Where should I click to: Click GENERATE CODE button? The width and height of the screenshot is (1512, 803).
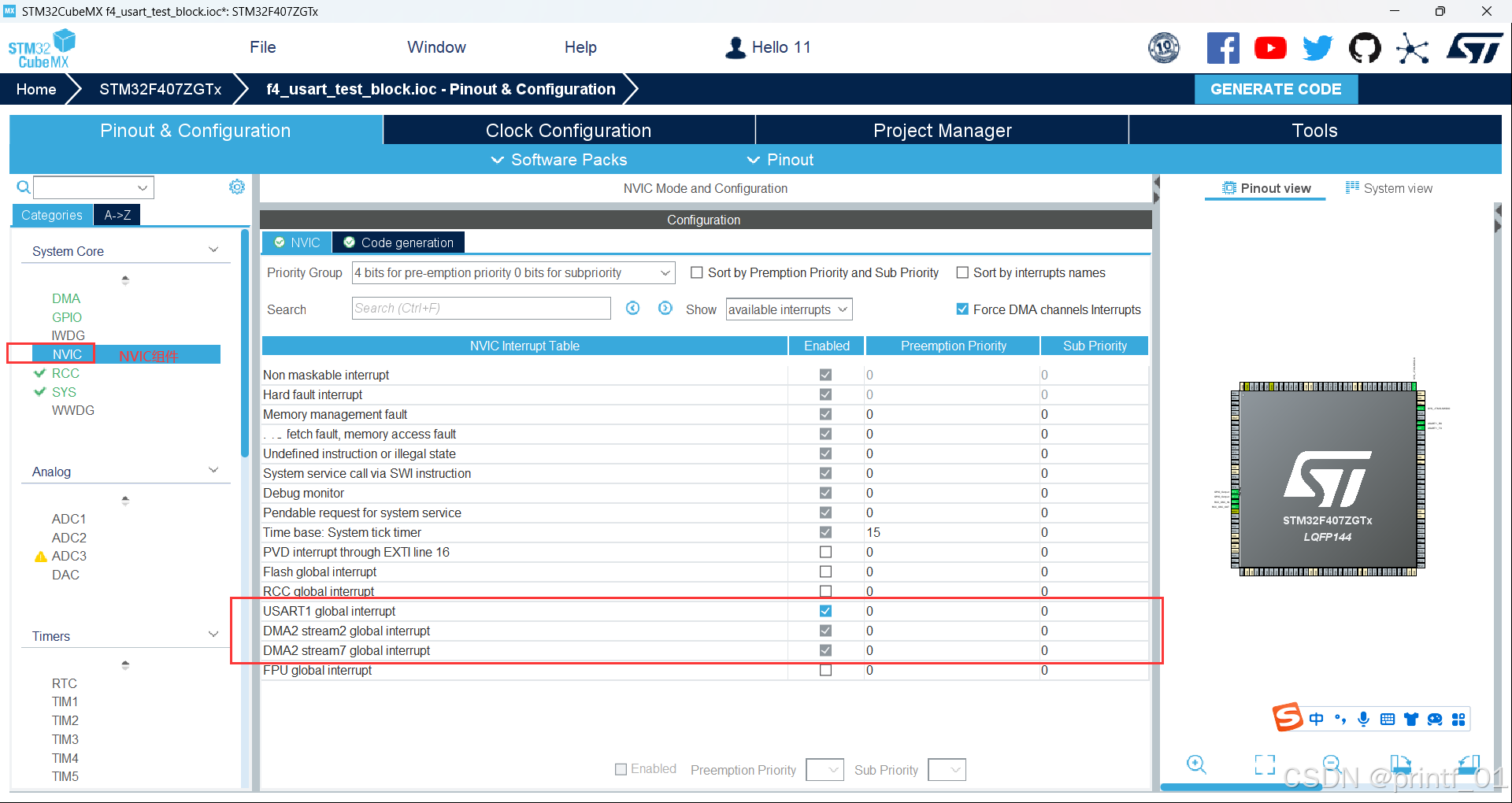point(1276,89)
